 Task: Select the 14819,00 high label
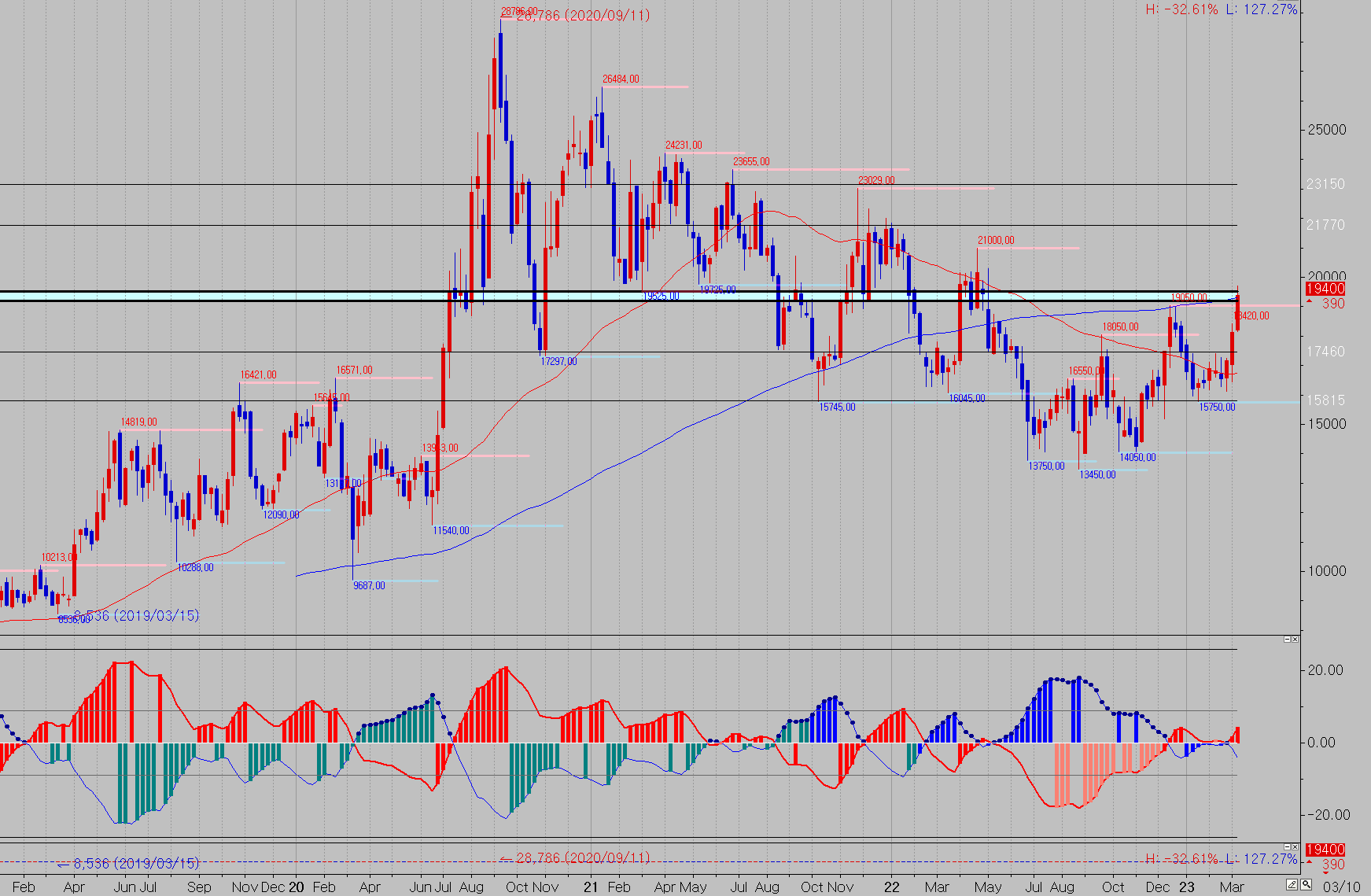138,422
